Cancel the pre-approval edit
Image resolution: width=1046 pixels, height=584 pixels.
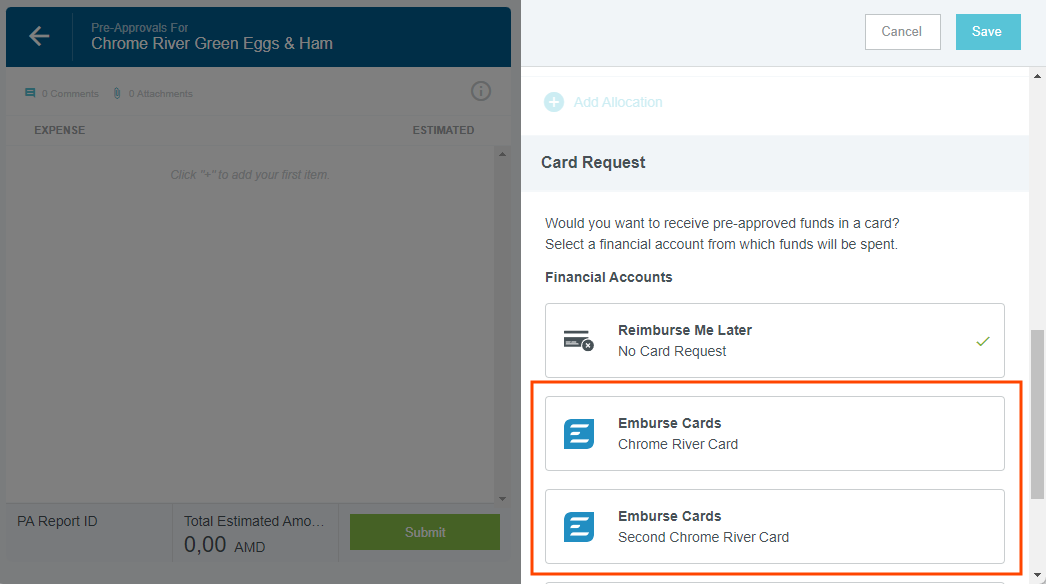(x=902, y=32)
